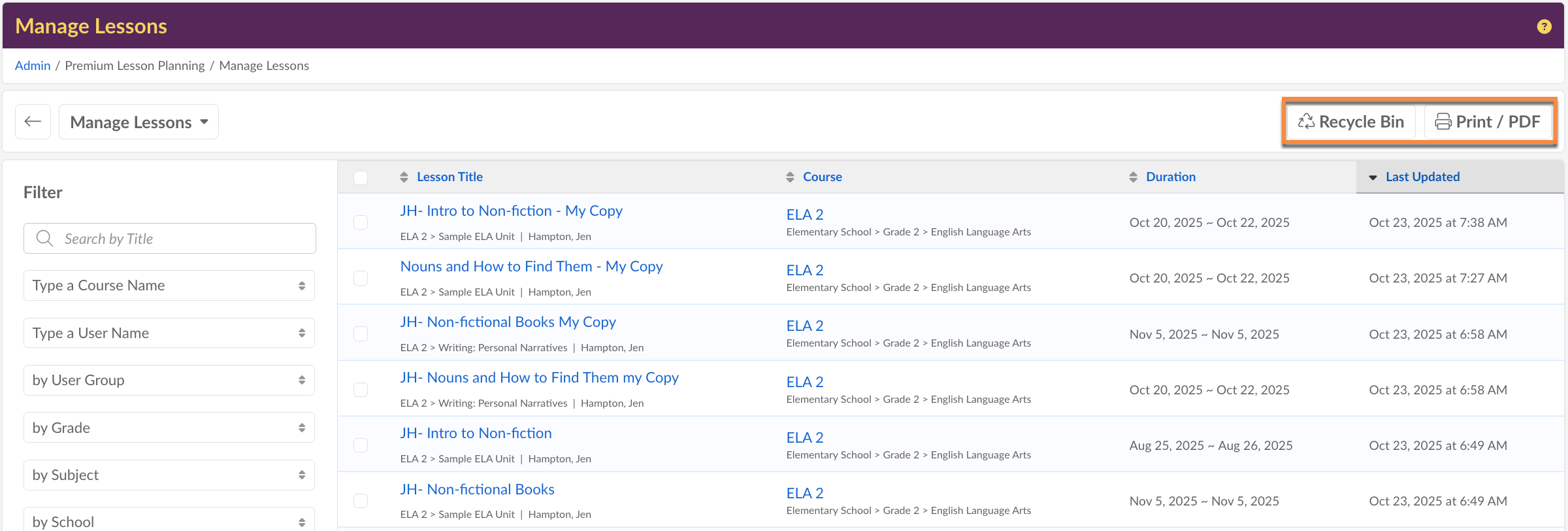Open the Recycle Bin
The image size is (1568, 531).
click(1350, 122)
